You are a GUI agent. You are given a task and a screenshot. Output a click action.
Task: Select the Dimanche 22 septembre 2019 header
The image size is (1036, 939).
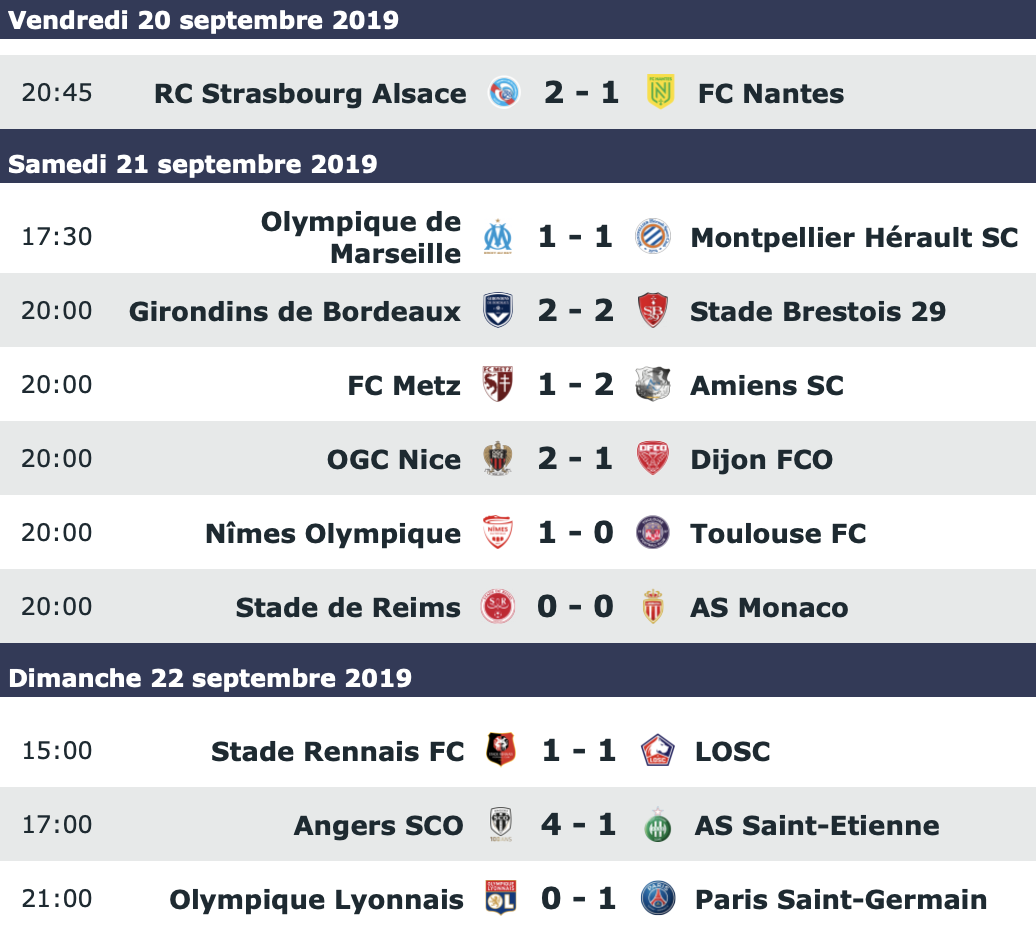coord(210,678)
